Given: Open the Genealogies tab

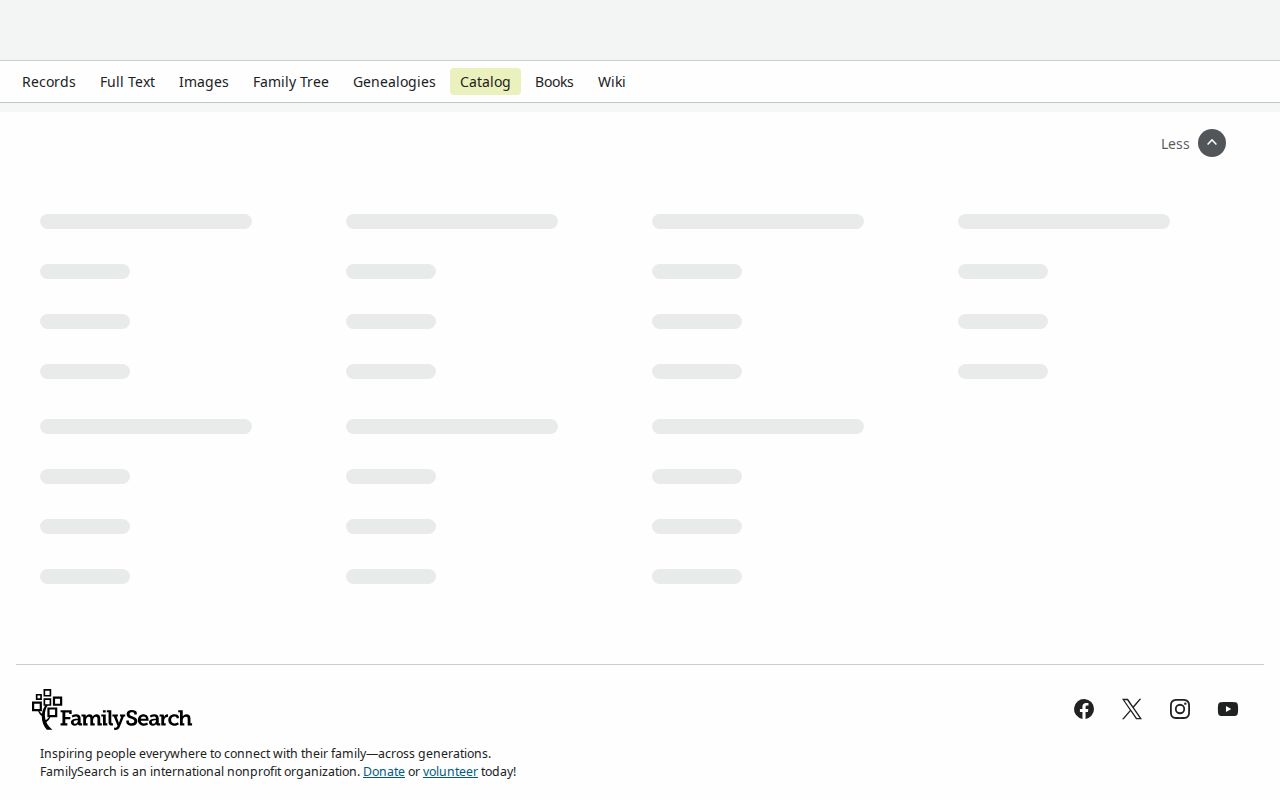Looking at the screenshot, I should click(394, 82).
